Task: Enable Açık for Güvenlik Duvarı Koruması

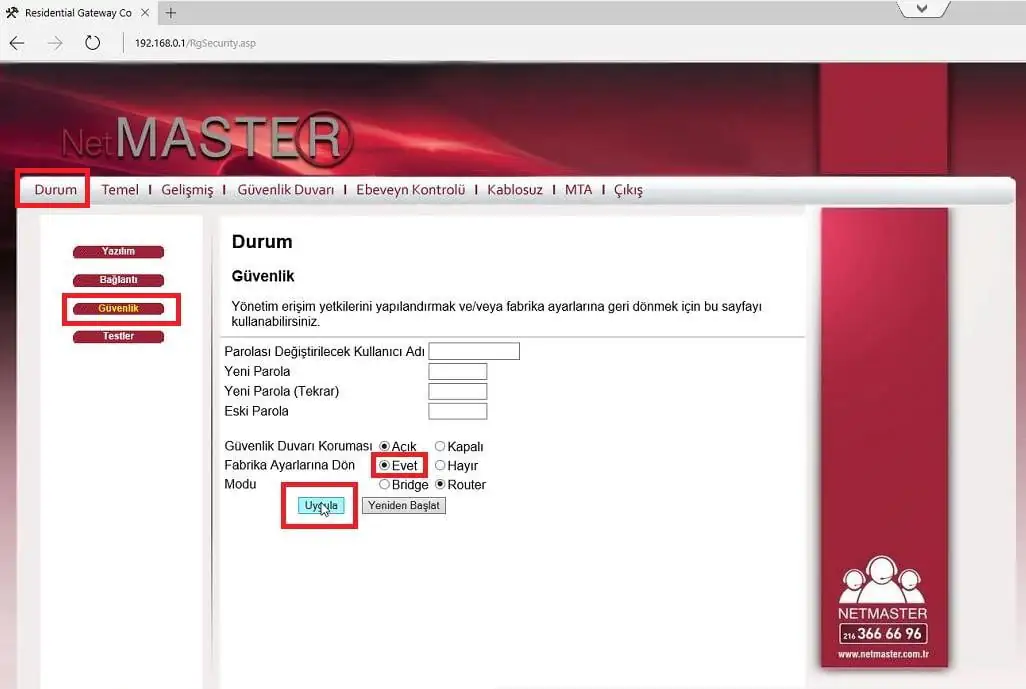Action: click(x=383, y=446)
